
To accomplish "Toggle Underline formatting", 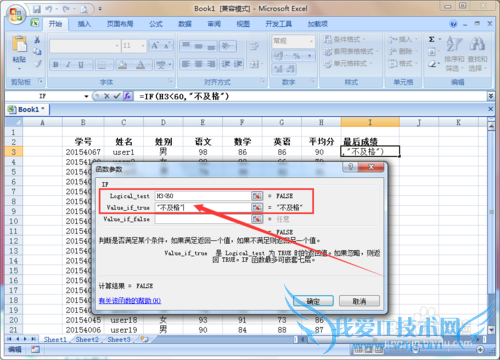I will (x=80, y=65).
